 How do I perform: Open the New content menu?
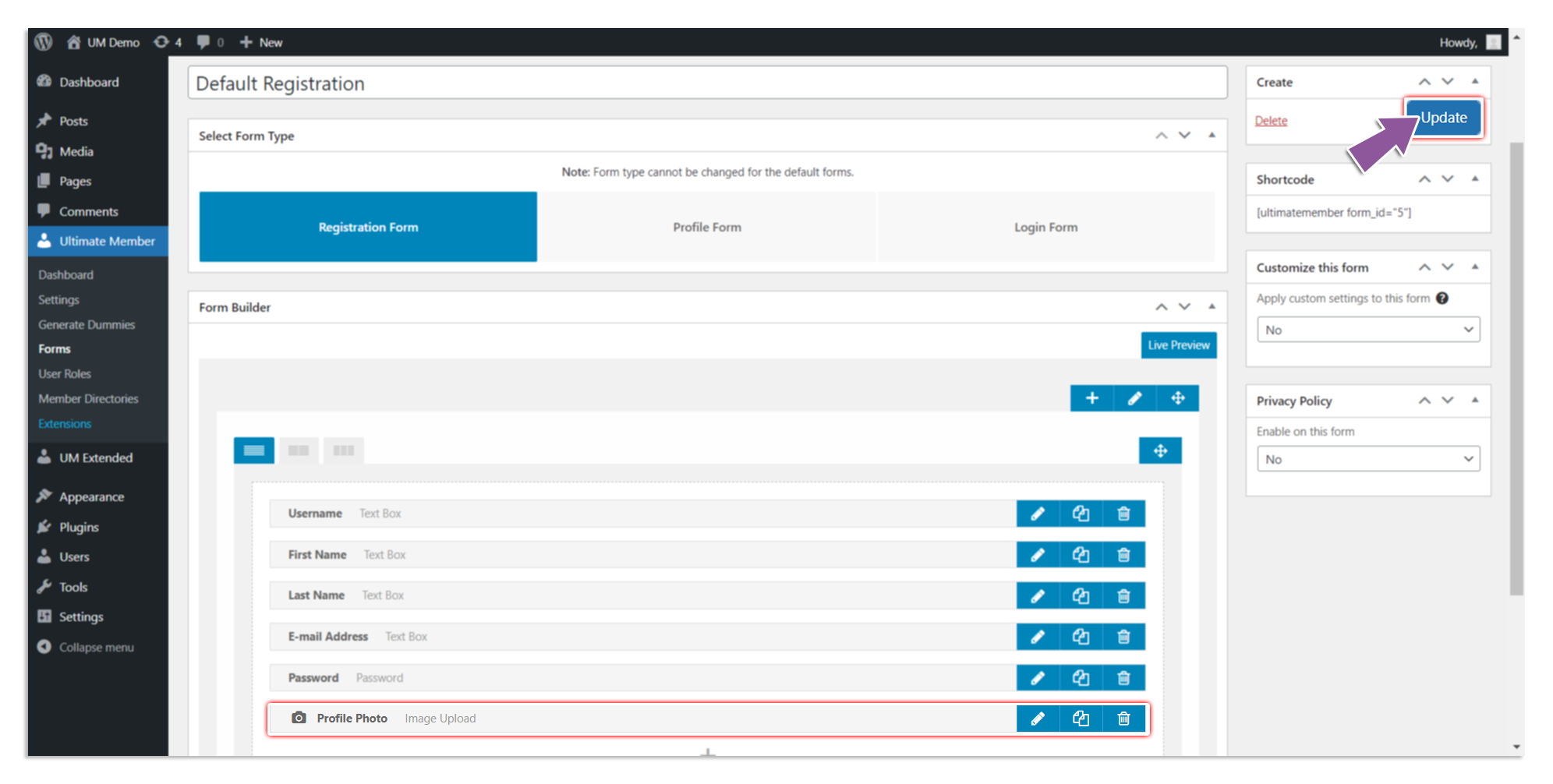(261, 42)
